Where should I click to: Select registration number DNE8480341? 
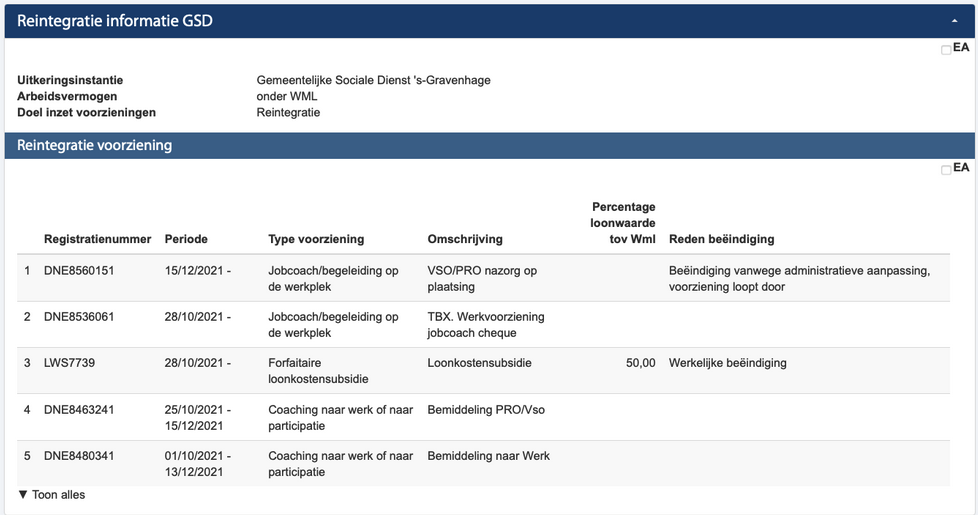[x=79, y=456]
